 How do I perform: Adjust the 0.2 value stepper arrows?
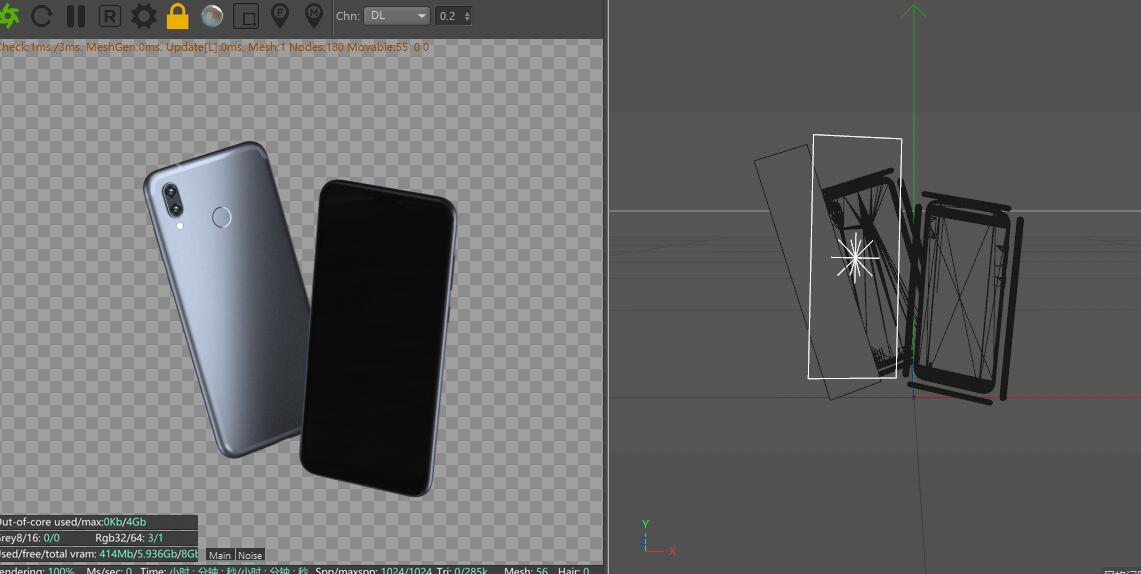466,16
